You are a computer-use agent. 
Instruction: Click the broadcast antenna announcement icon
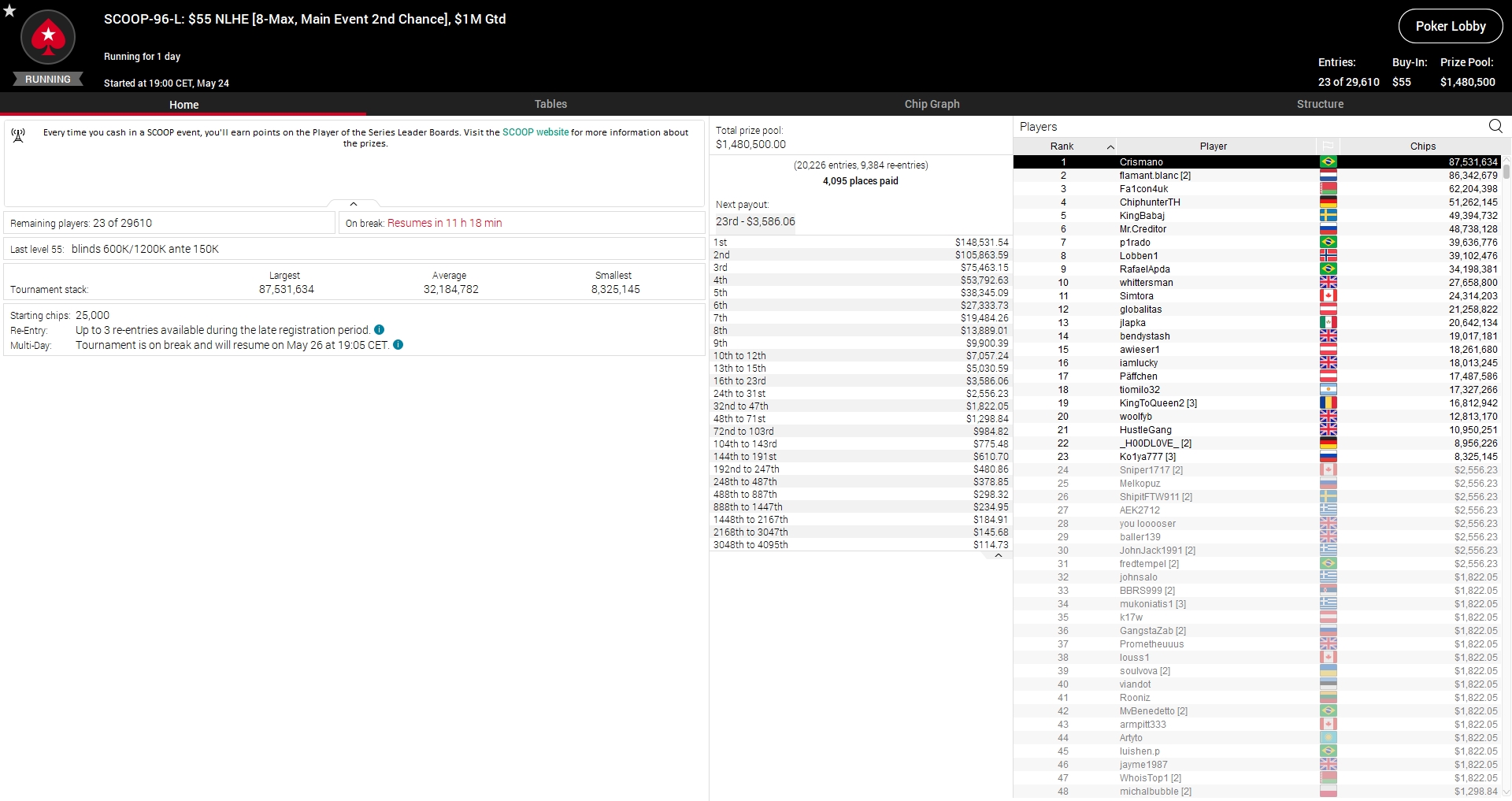coord(18,135)
